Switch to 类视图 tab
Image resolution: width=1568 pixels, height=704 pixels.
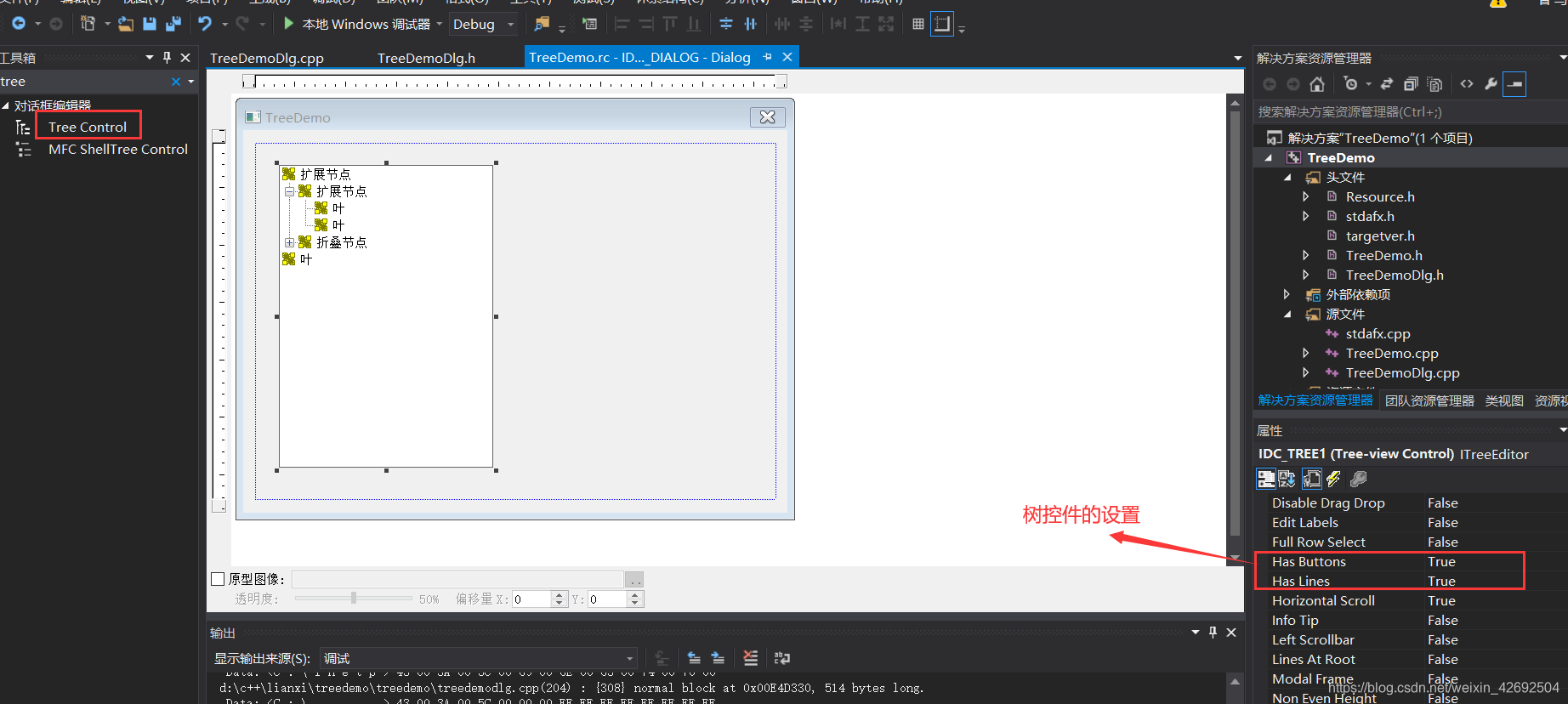coord(1504,400)
